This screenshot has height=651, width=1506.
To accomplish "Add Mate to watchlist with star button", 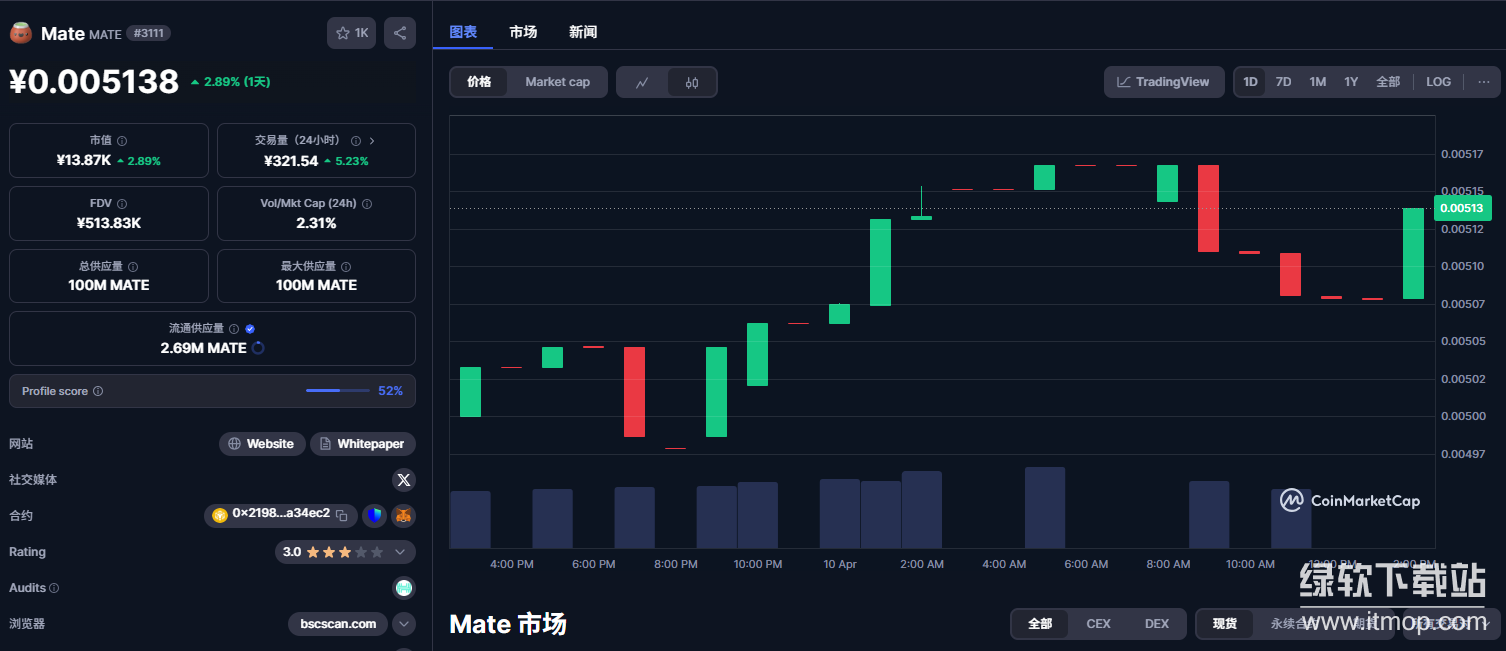I will tap(351, 33).
